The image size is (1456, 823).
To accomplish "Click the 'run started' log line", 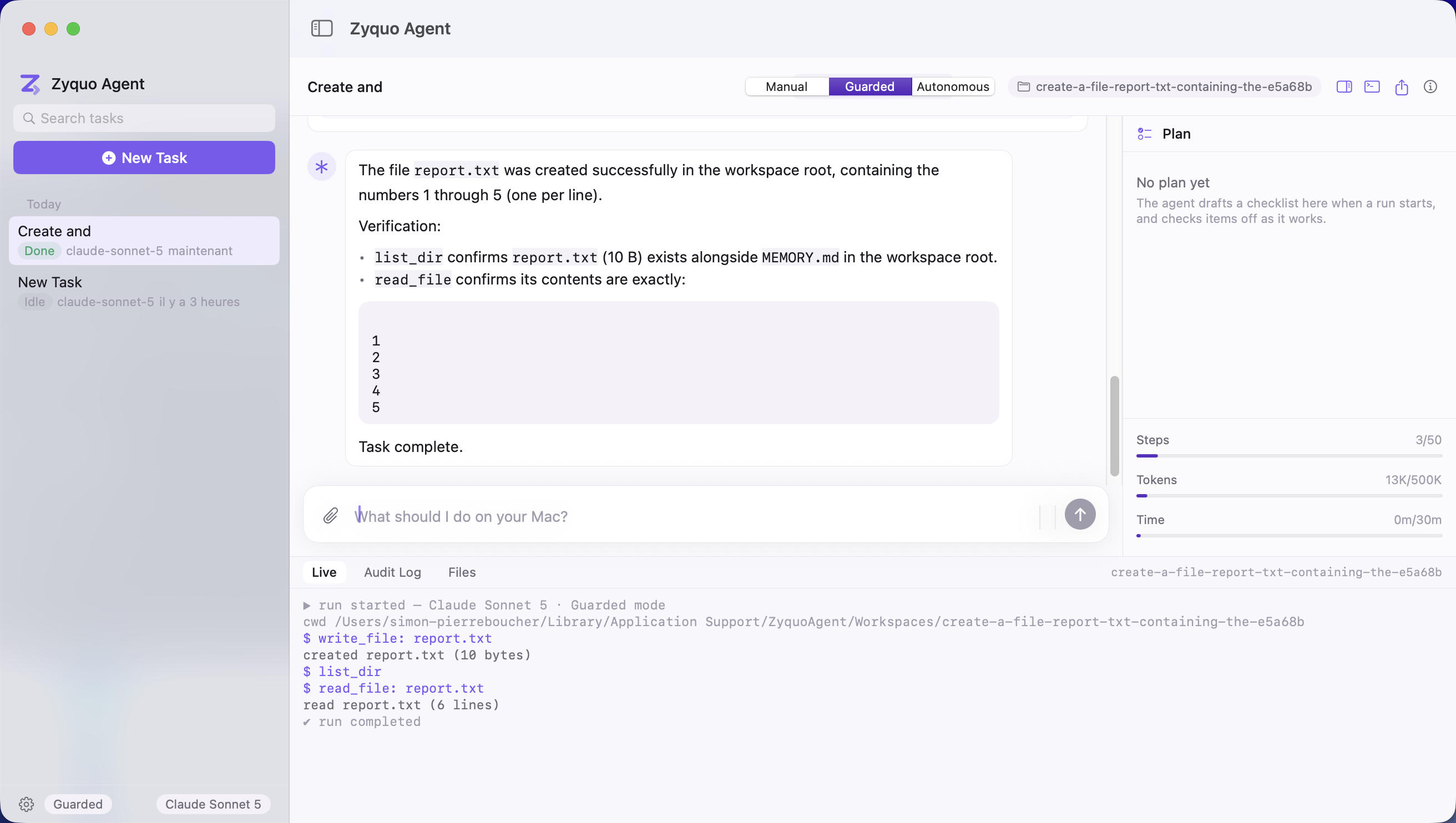I will pos(484,605).
